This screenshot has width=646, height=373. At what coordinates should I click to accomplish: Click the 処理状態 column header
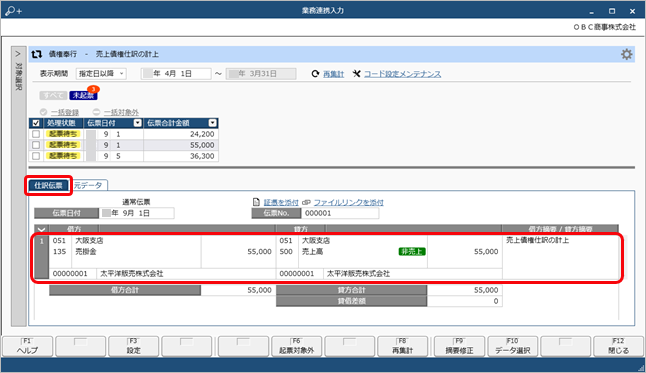pyautogui.click(x=63, y=123)
